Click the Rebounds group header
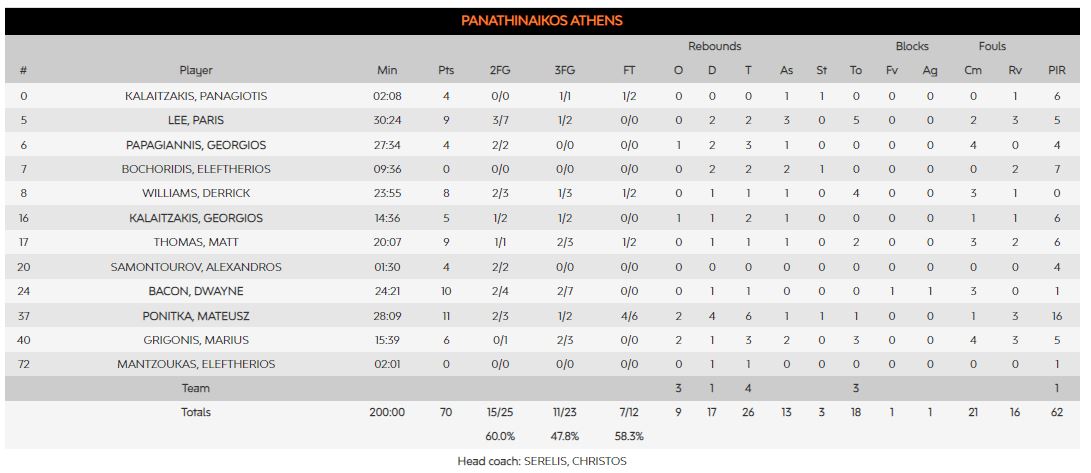 714,47
